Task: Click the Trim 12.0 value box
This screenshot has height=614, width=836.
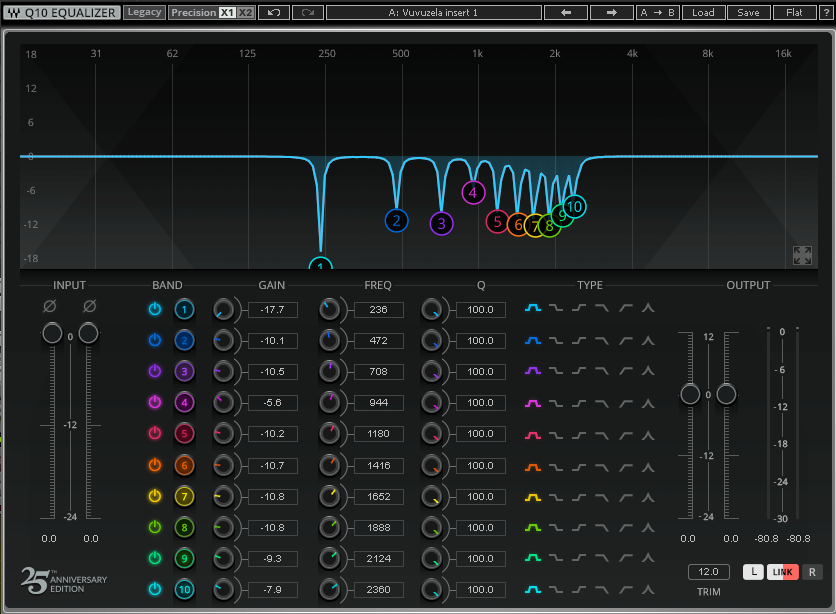Action: click(709, 572)
